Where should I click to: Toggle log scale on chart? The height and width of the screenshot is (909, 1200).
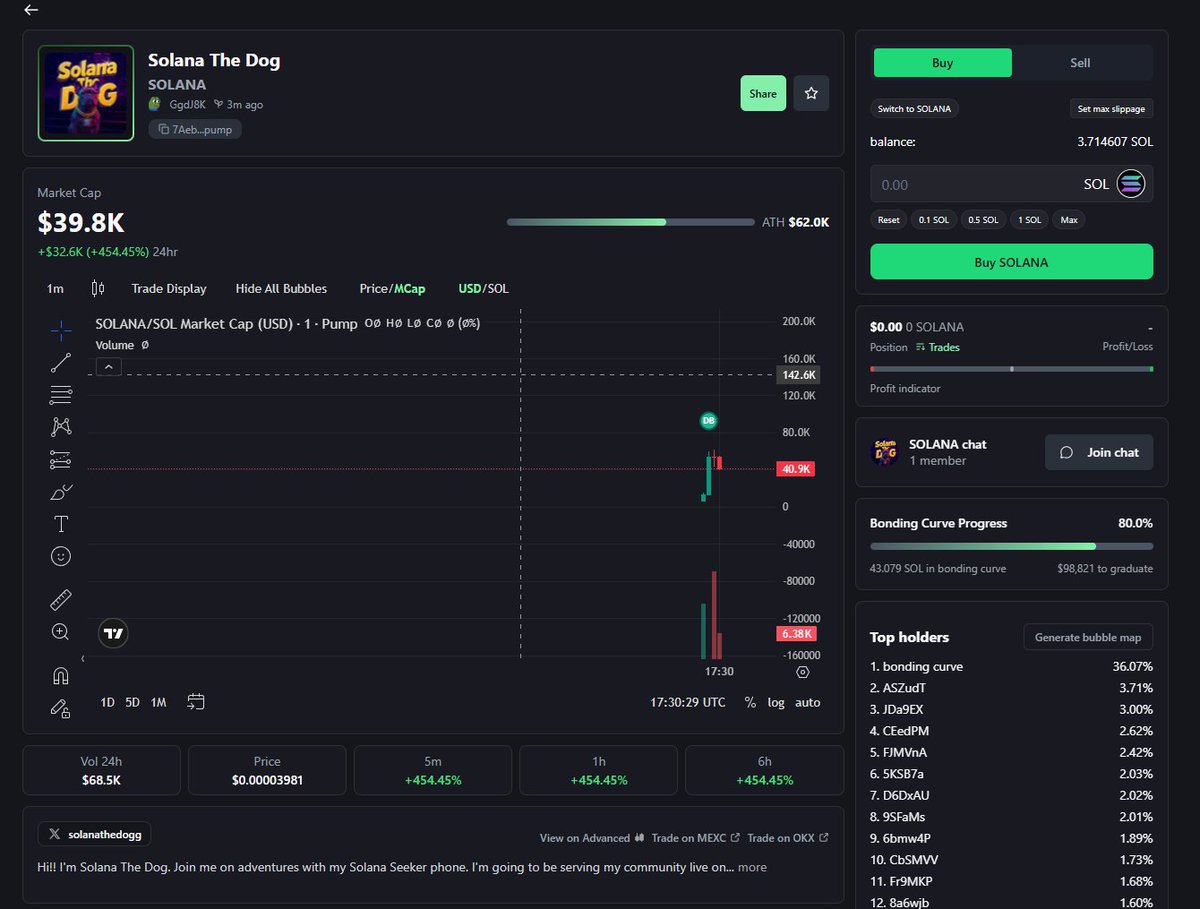click(776, 702)
